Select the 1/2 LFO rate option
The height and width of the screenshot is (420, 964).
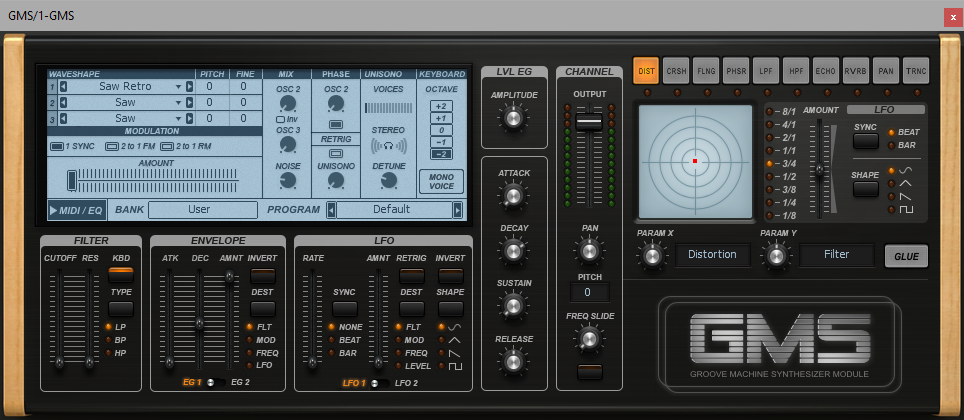click(781, 176)
